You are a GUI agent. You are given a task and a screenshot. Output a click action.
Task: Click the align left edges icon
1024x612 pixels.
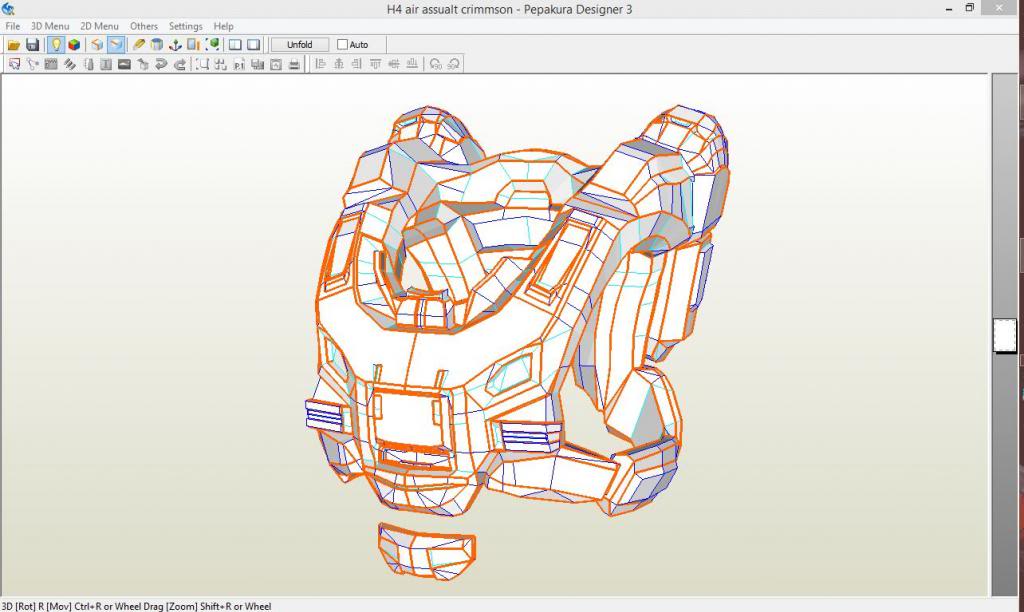pos(320,64)
